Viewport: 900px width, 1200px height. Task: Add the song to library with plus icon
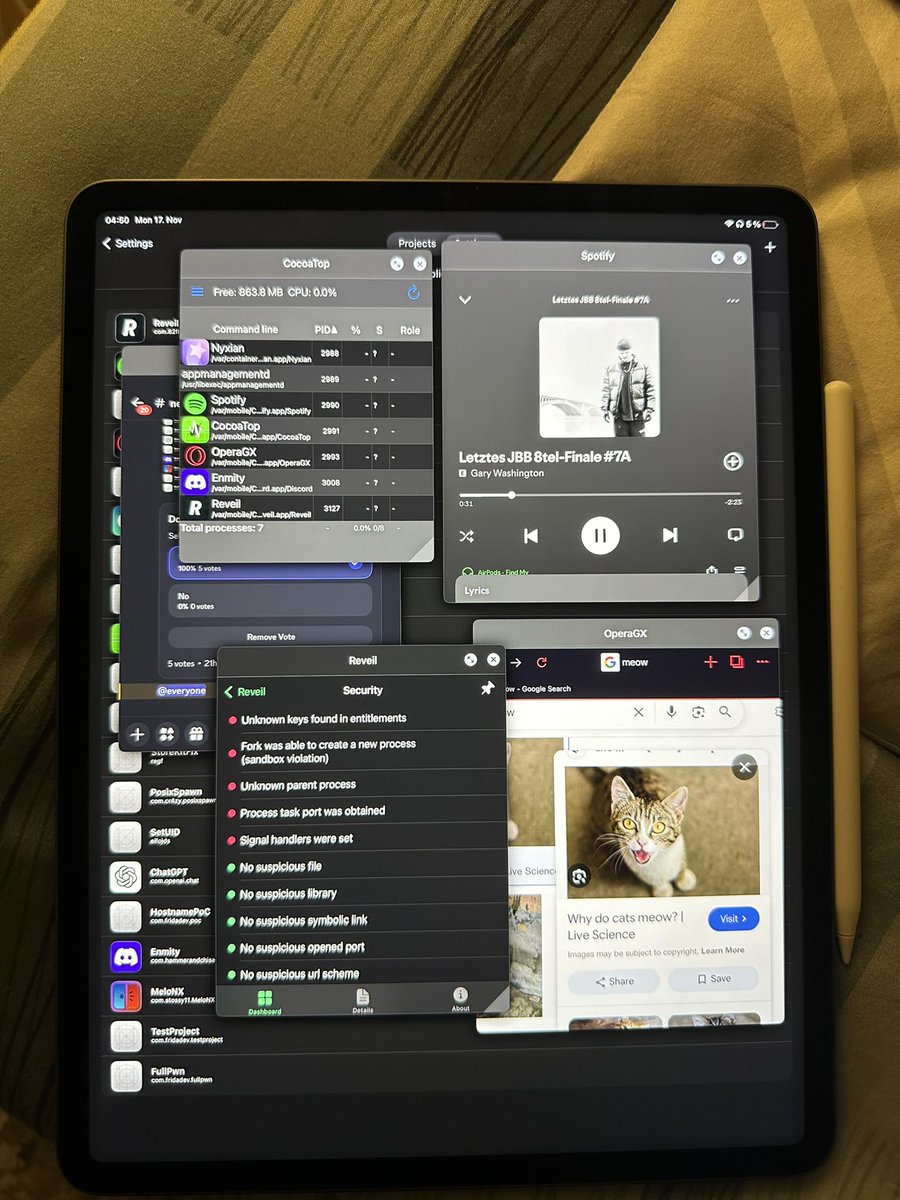[x=732, y=461]
